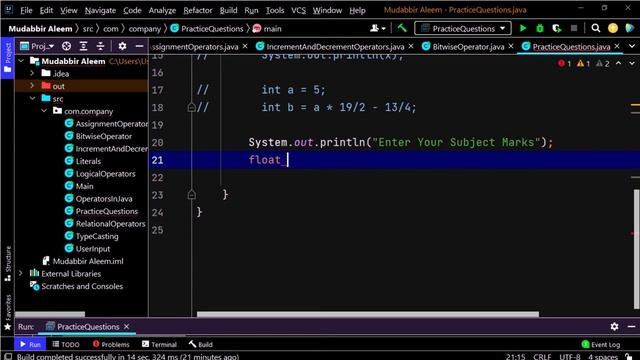Hide the Run panel with minus icon
The width and height of the screenshot is (640, 360).
pos(631,327)
